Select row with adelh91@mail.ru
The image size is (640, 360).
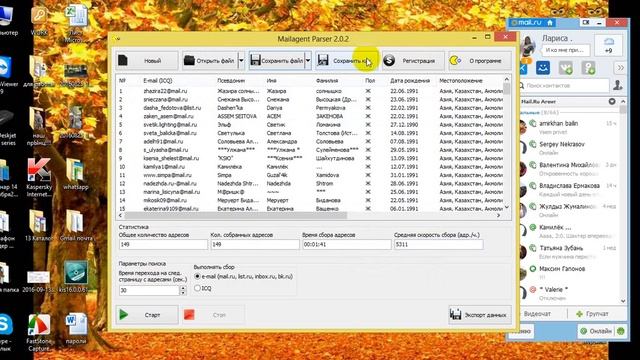click(x=310, y=141)
